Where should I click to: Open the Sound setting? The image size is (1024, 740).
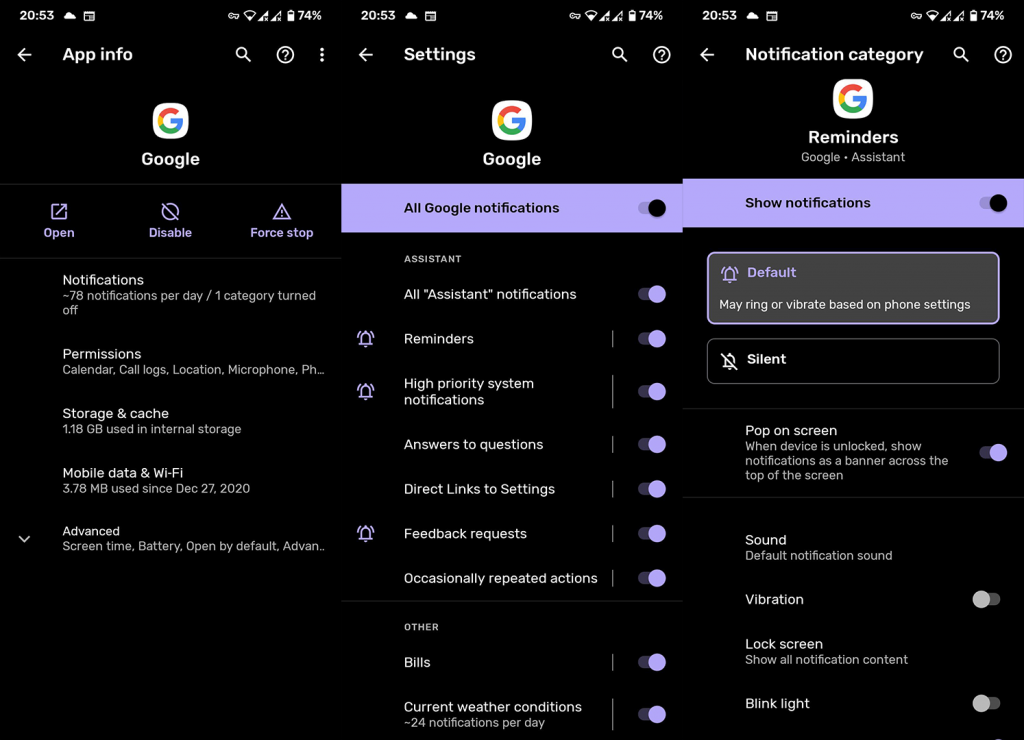(x=853, y=547)
